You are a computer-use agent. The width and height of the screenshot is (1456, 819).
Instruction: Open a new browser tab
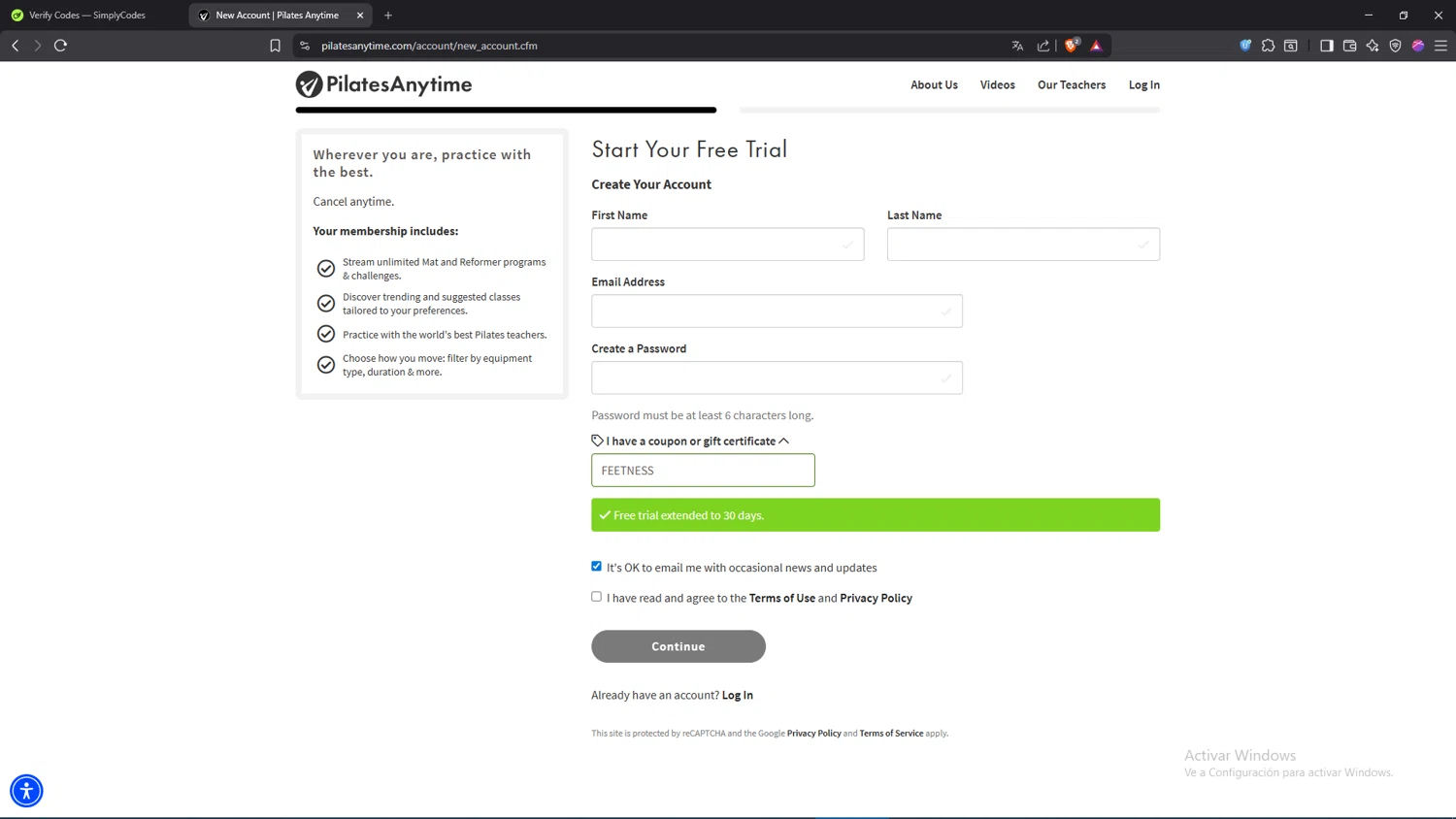tap(388, 16)
